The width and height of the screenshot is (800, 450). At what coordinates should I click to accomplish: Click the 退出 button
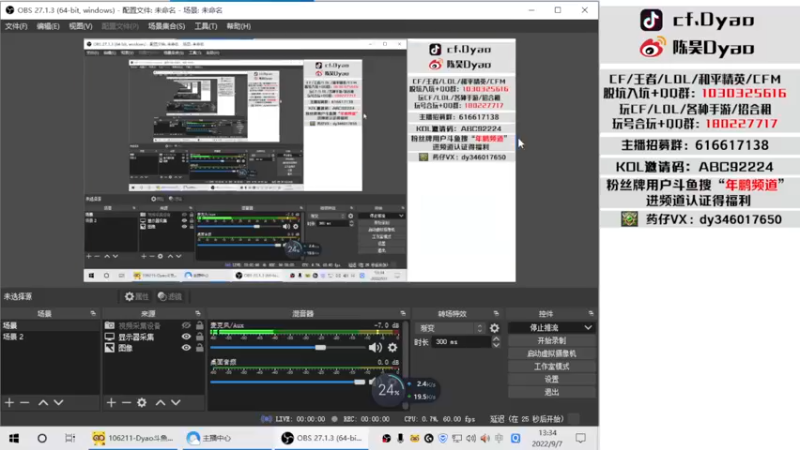pos(552,392)
